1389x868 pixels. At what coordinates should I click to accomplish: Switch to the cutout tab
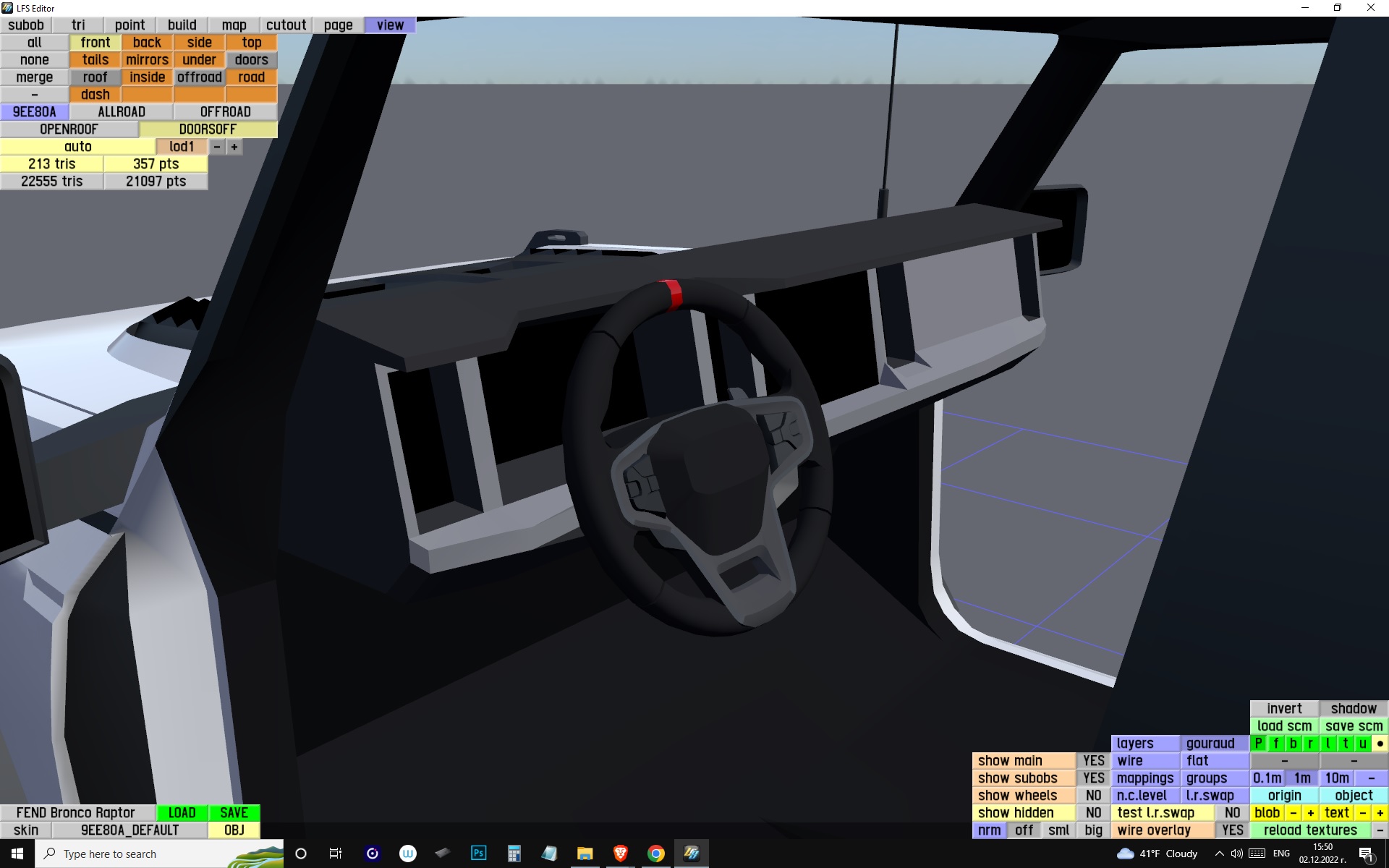[286, 25]
